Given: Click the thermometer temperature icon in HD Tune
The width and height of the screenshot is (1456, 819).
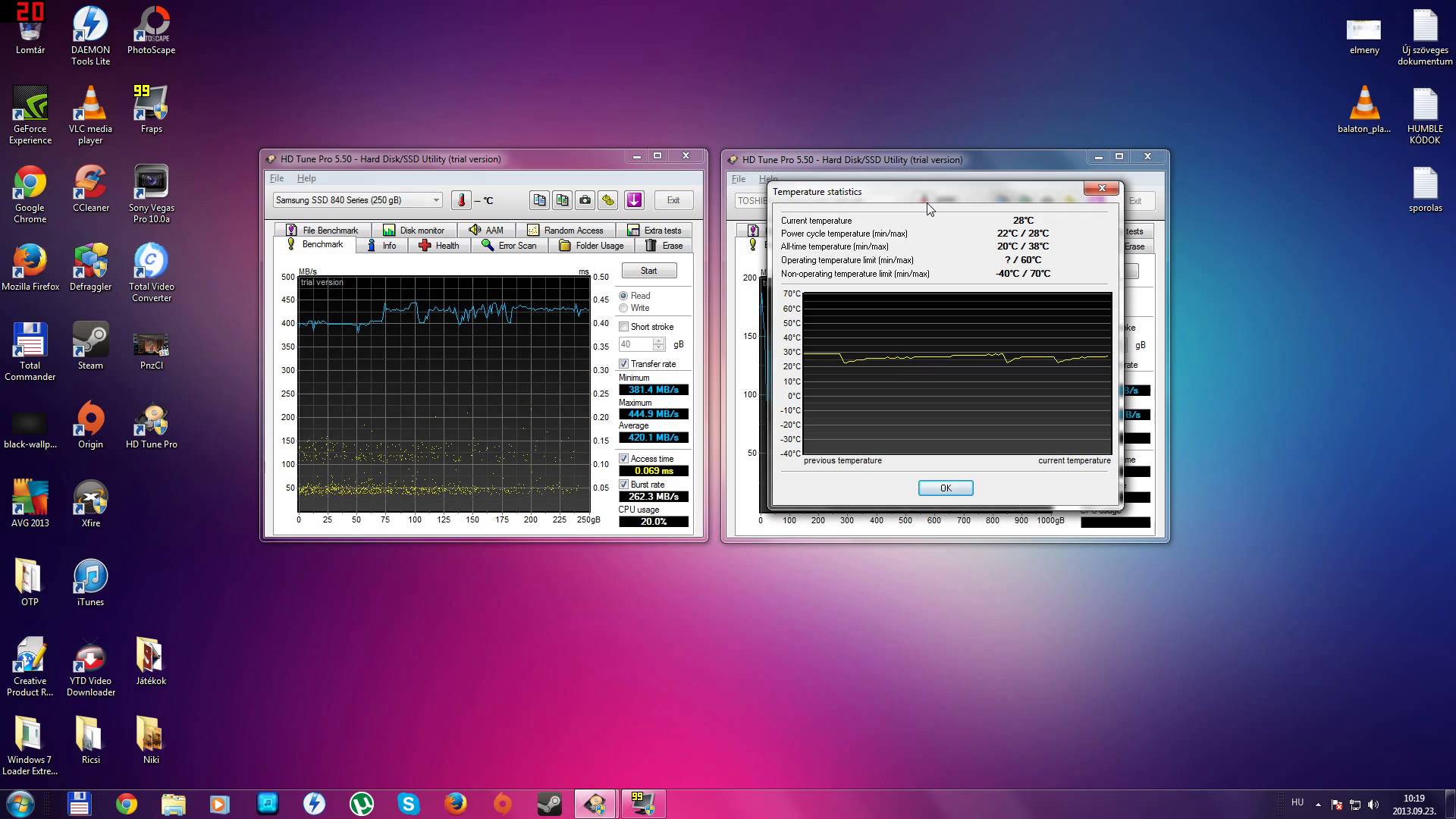Looking at the screenshot, I should click(x=461, y=200).
